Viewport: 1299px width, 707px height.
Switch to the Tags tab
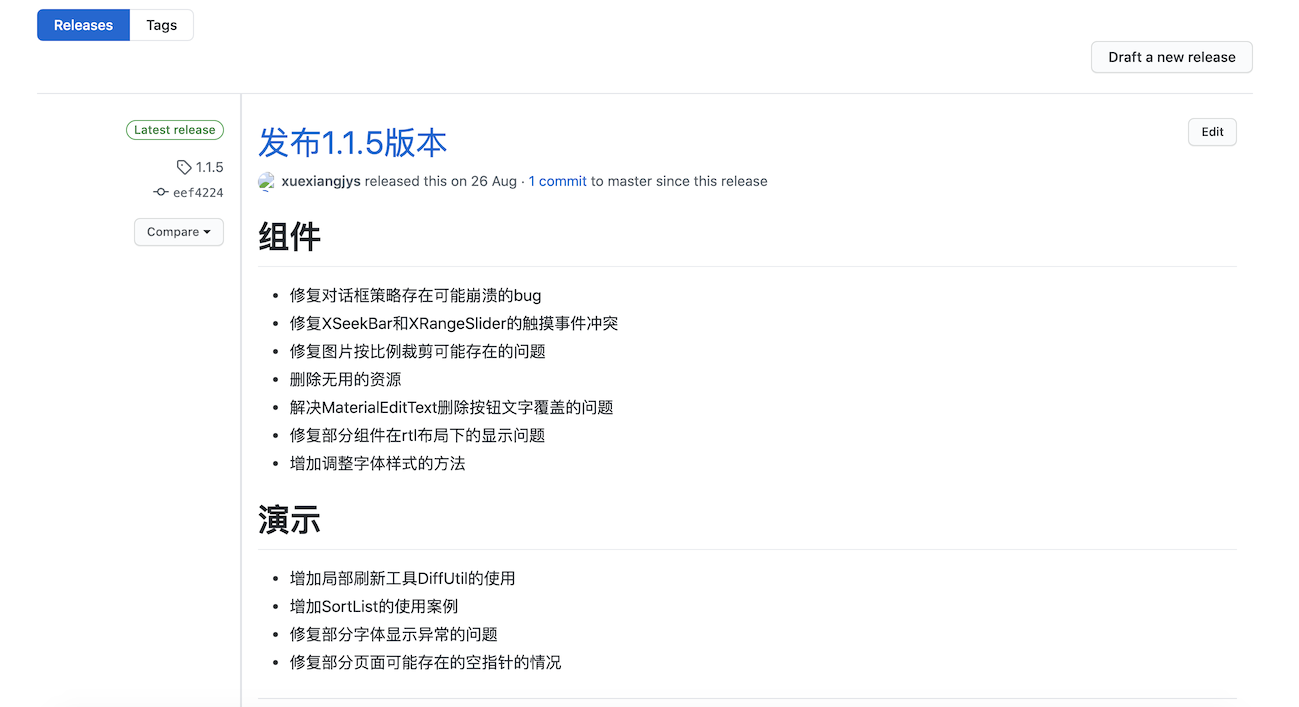tap(161, 25)
